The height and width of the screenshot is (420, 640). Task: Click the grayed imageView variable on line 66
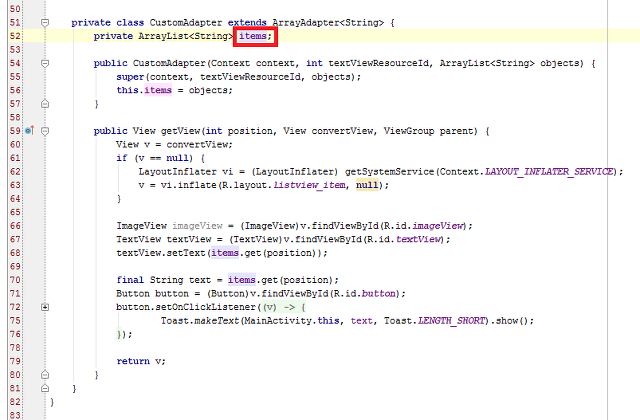(197, 226)
